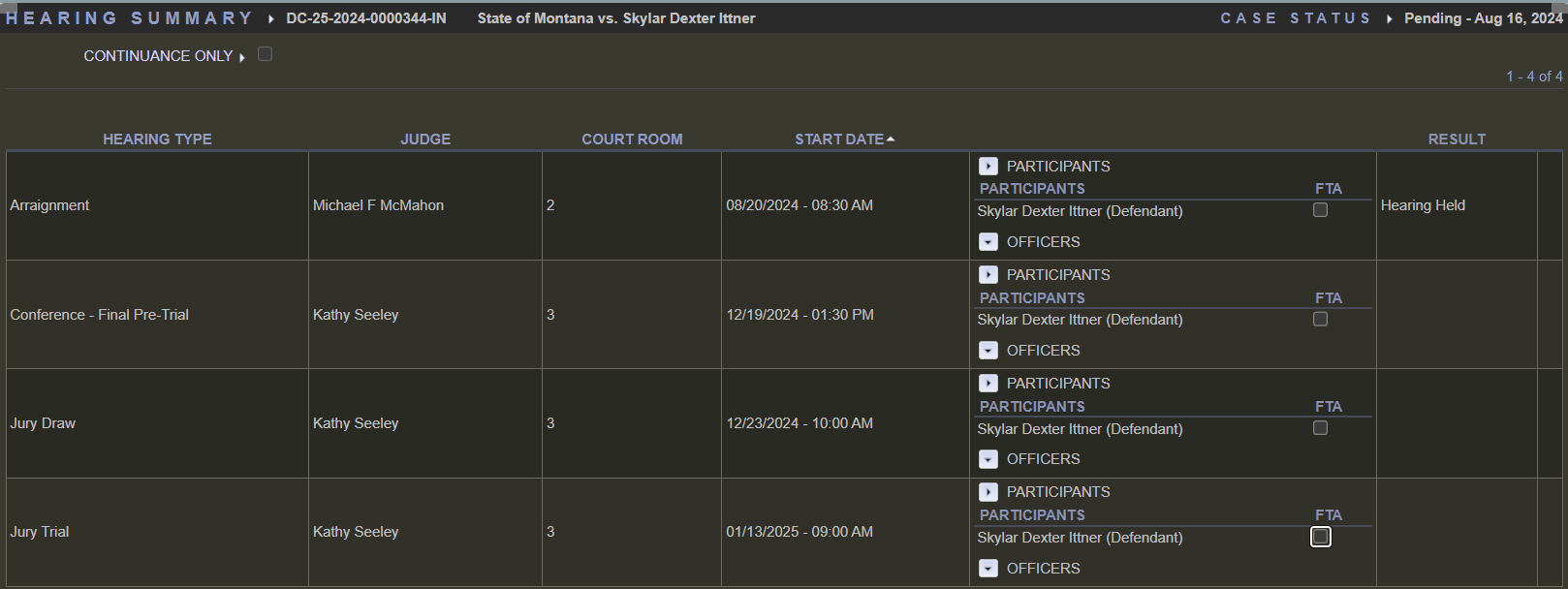Expand OFFICERS in Conference - Final Pre-Trial row
The width and height of the screenshot is (1568, 589).
click(x=988, y=350)
